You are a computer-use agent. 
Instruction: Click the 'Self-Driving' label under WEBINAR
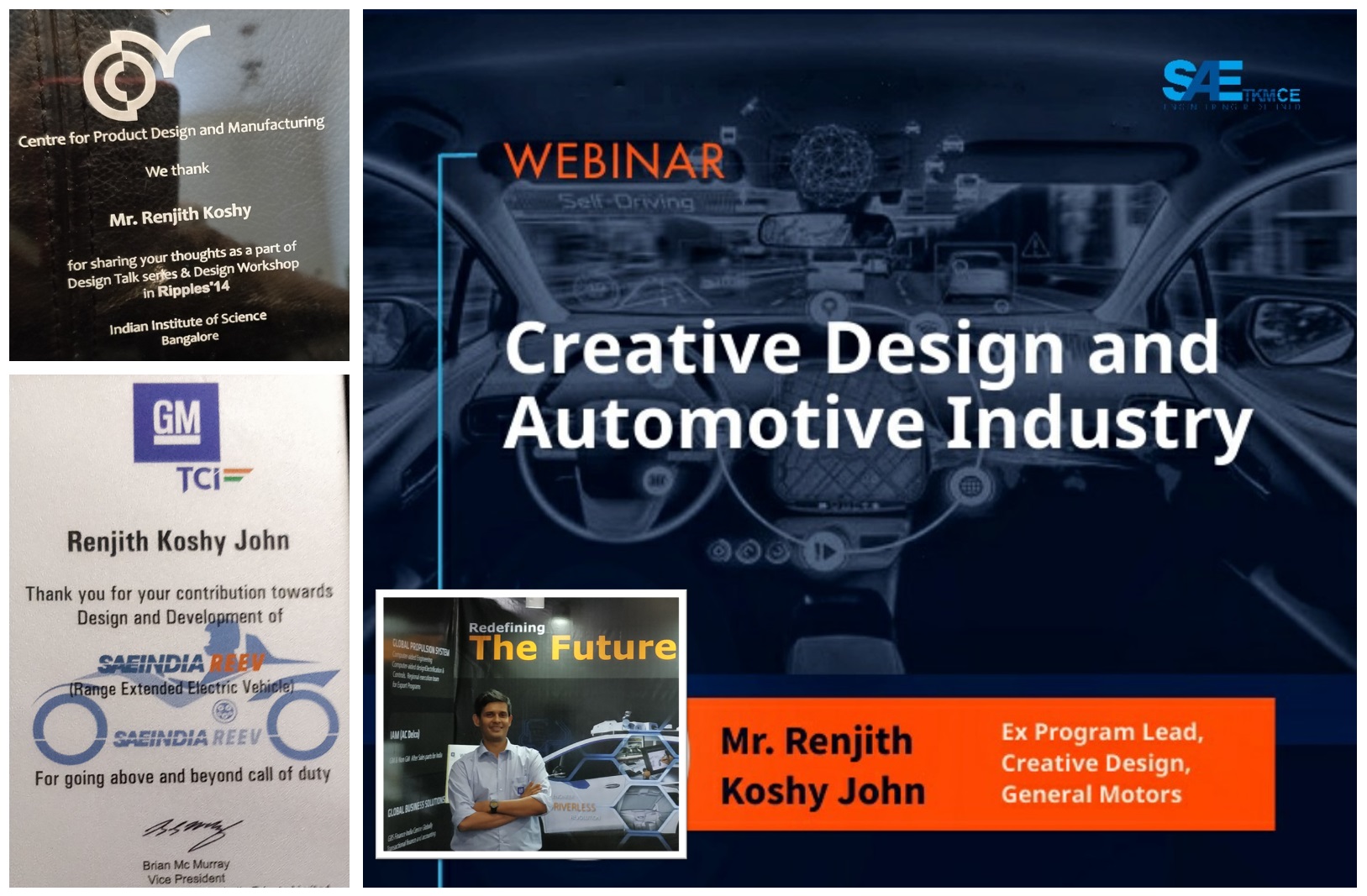coord(627,202)
